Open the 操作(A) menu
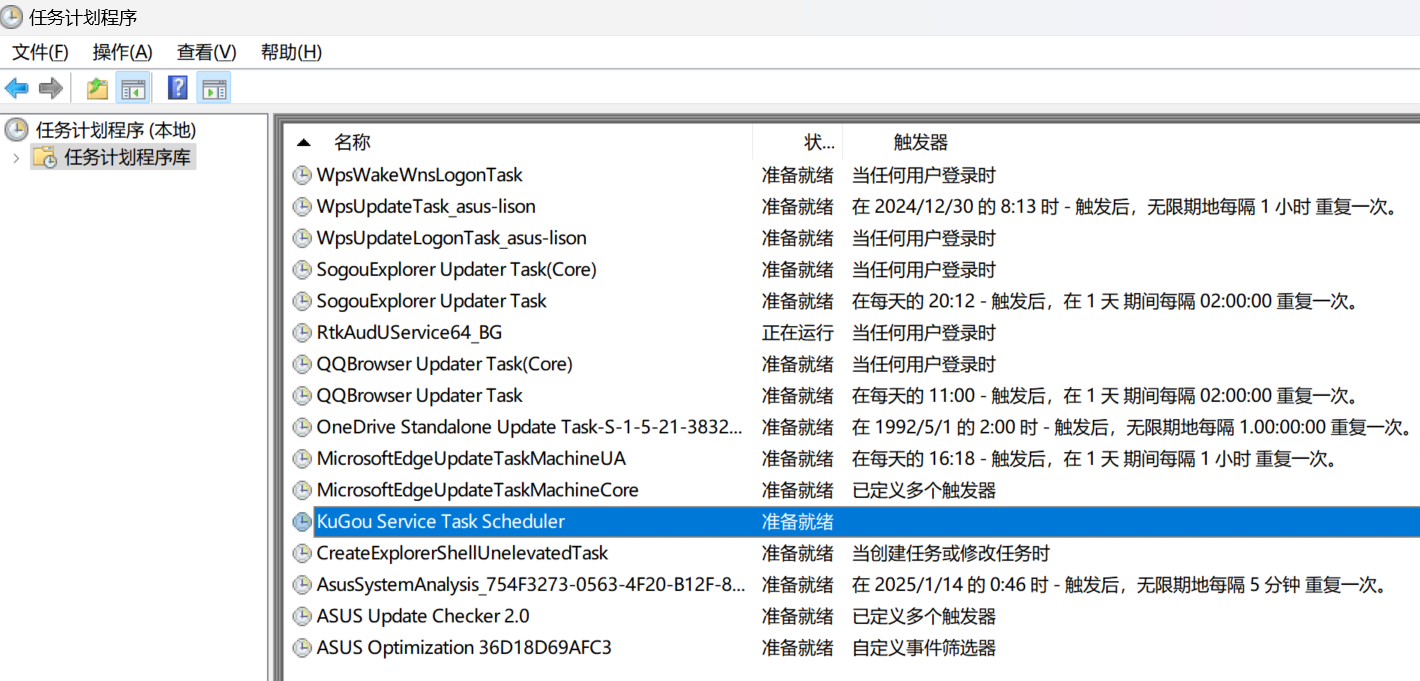This screenshot has height=681, width=1420. click(x=122, y=51)
